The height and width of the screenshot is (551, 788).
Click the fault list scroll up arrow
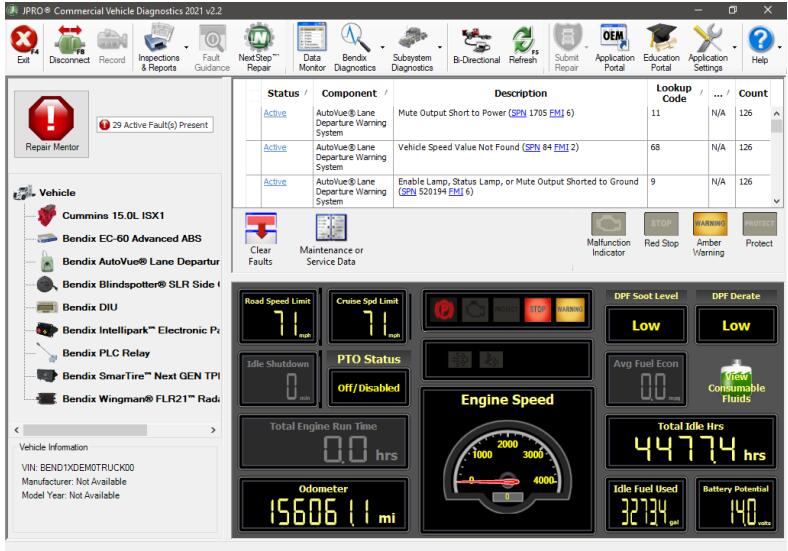coord(776,114)
